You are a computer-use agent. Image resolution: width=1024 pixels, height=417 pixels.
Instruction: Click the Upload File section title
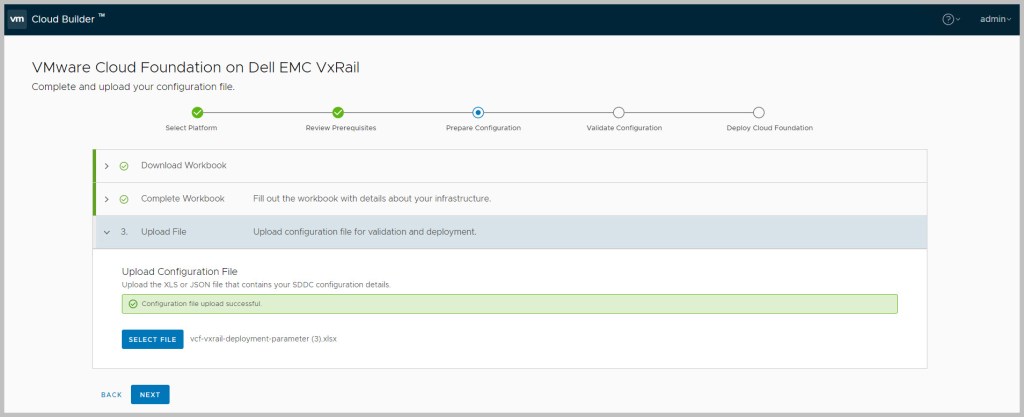pos(163,232)
